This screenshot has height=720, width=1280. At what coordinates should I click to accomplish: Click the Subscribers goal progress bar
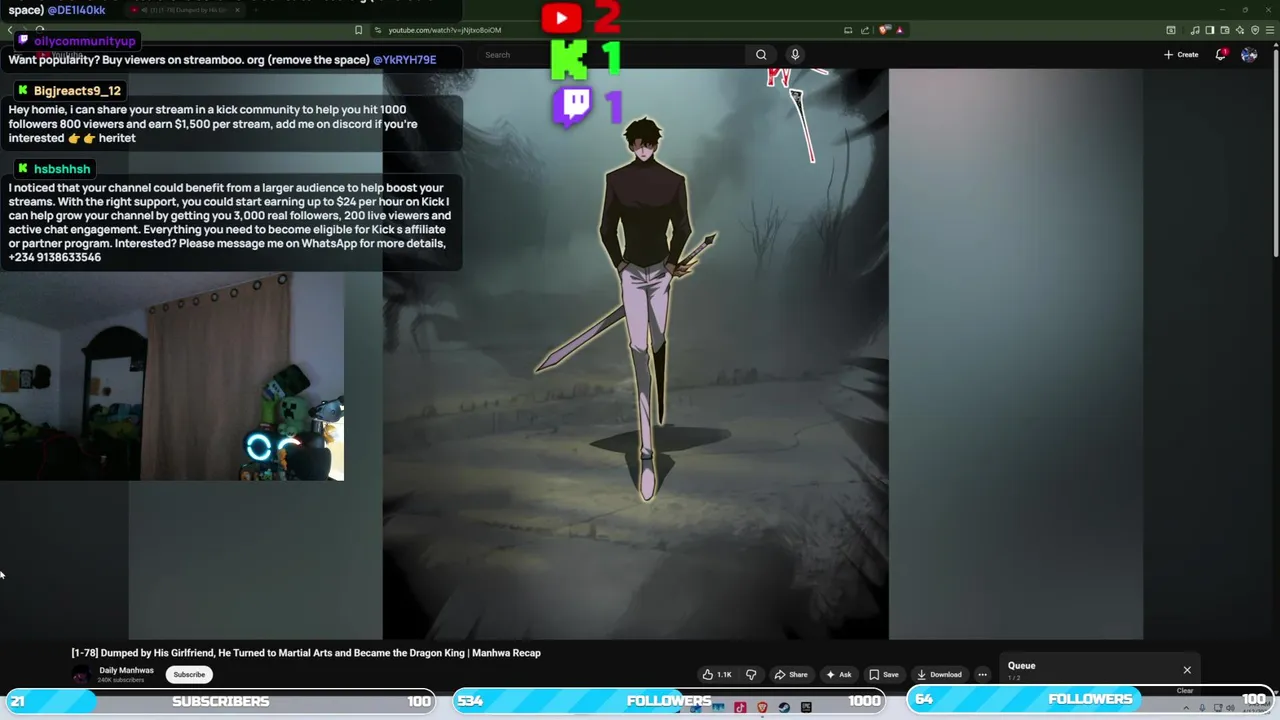(x=220, y=701)
